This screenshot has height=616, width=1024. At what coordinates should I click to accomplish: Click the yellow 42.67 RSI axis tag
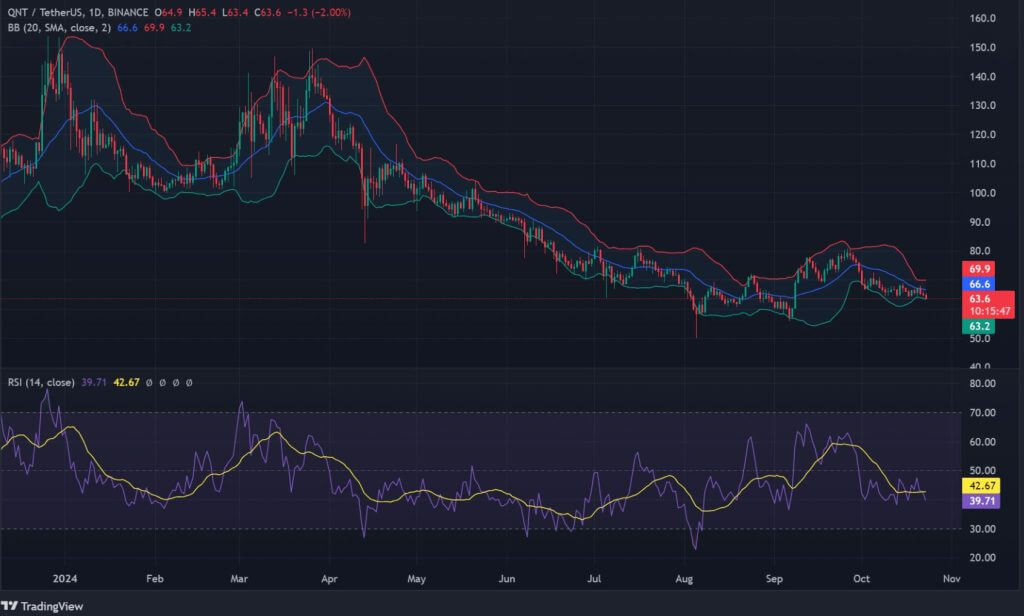[982, 485]
